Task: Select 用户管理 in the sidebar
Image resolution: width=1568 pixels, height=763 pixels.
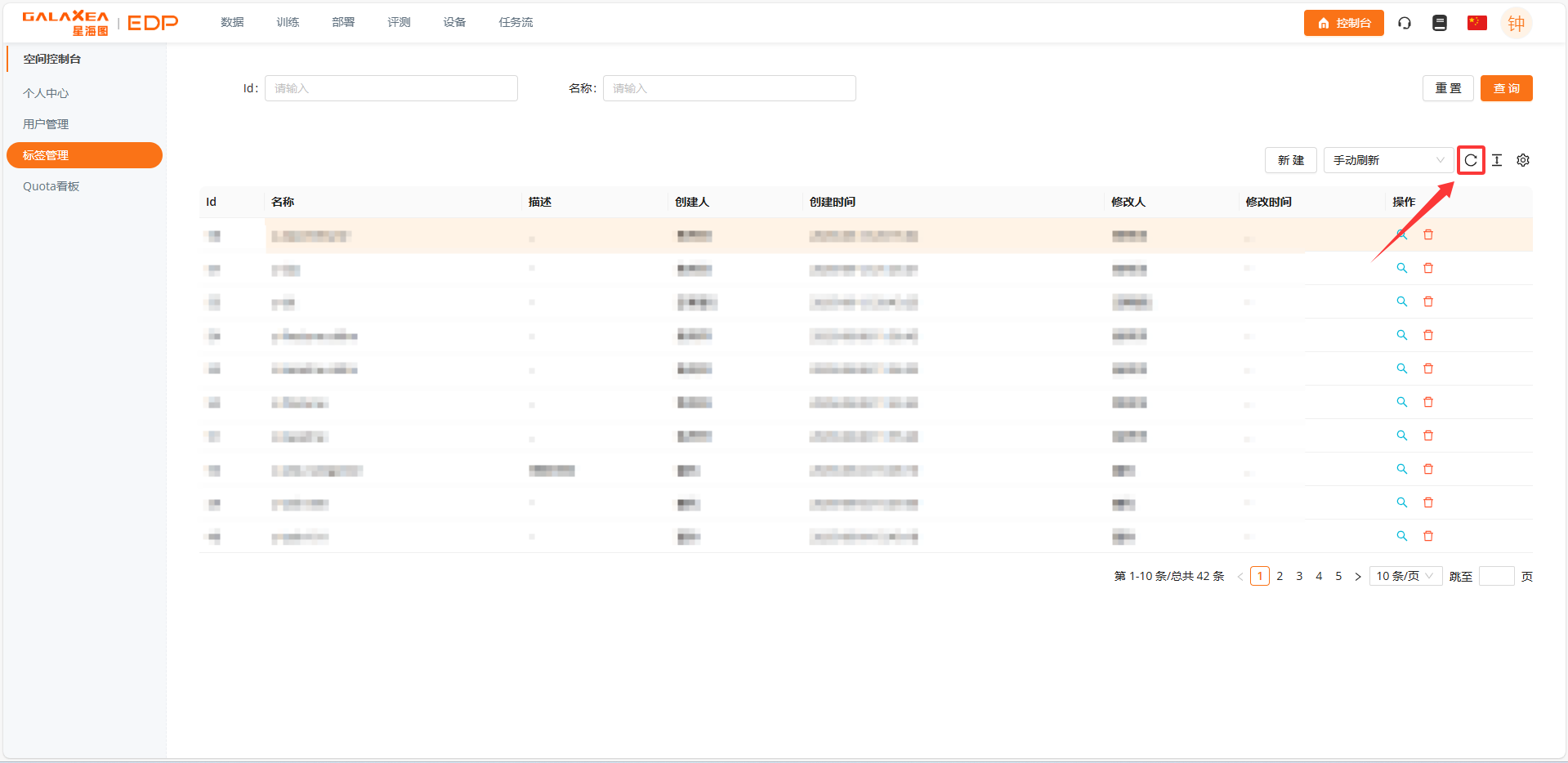Action: pos(46,124)
